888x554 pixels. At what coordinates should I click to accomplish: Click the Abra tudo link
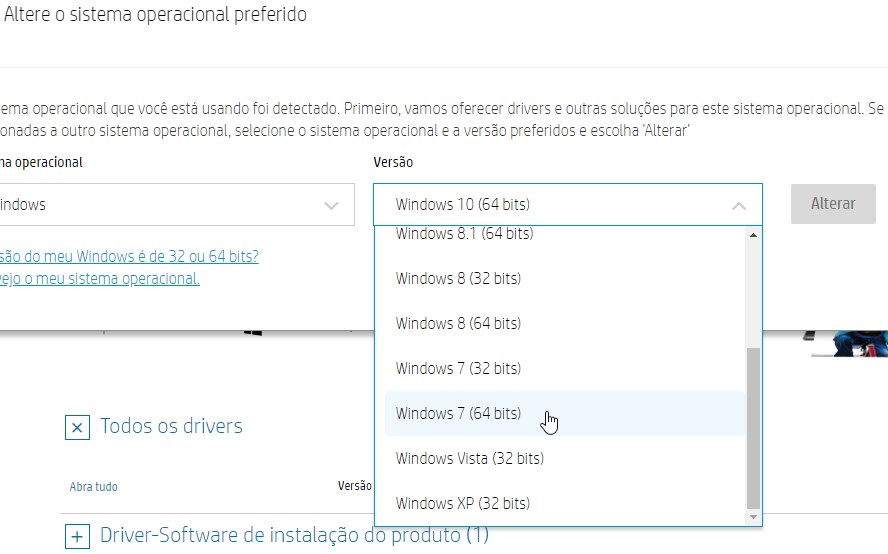point(93,487)
